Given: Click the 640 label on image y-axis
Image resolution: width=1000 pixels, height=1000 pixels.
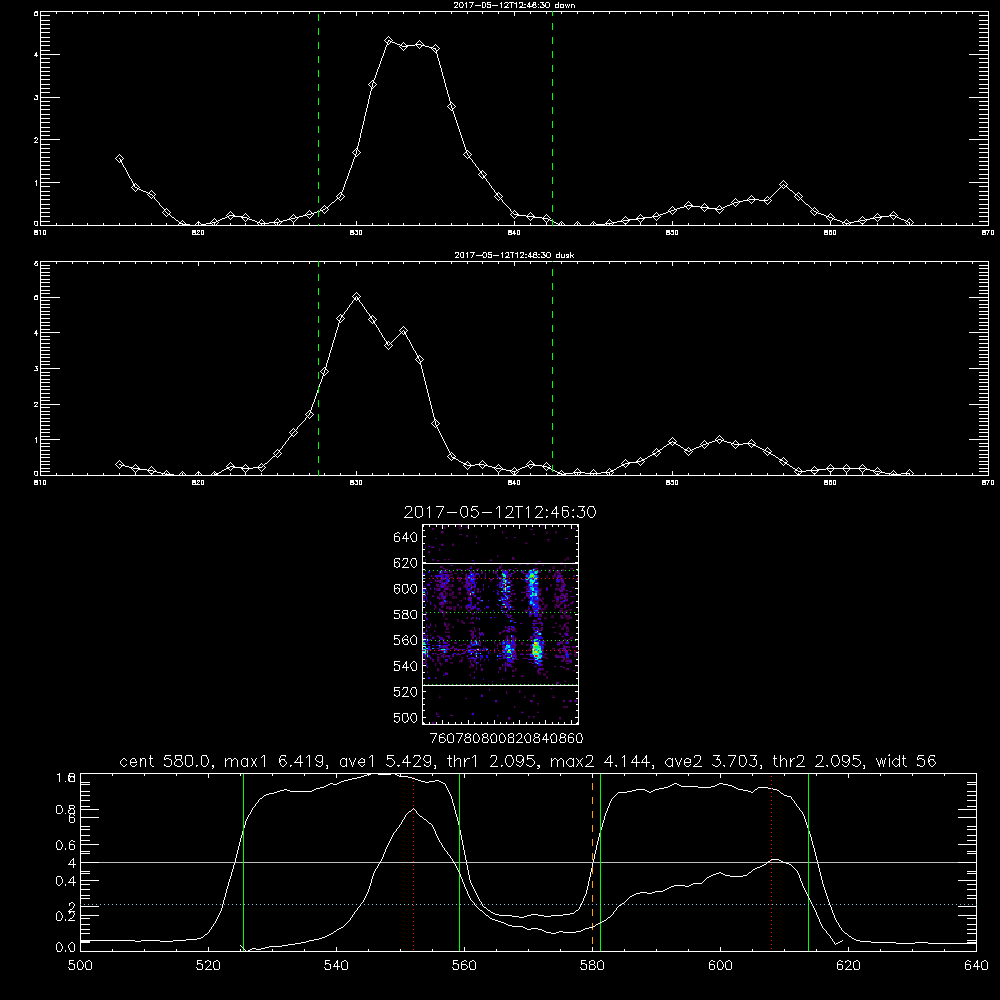Looking at the screenshot, I should [x=405, y=538].
